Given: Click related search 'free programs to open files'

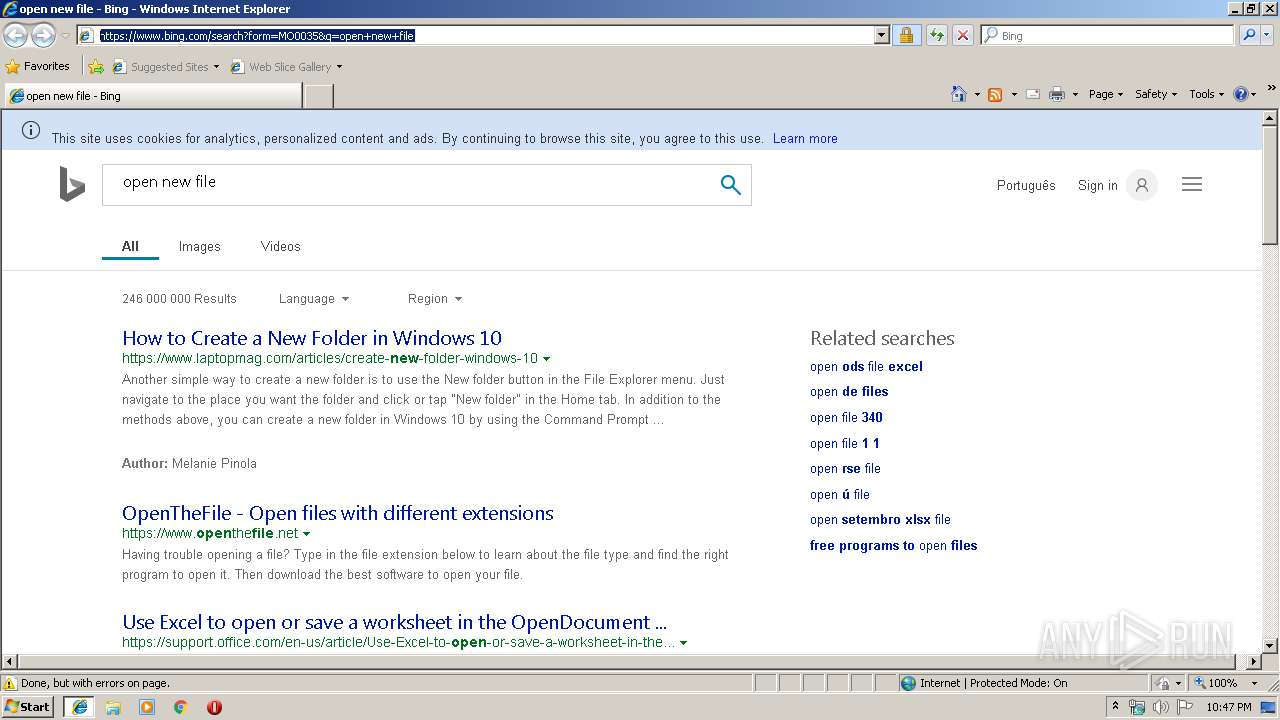Looking at the screenshot, I should [x=894, y=546].
